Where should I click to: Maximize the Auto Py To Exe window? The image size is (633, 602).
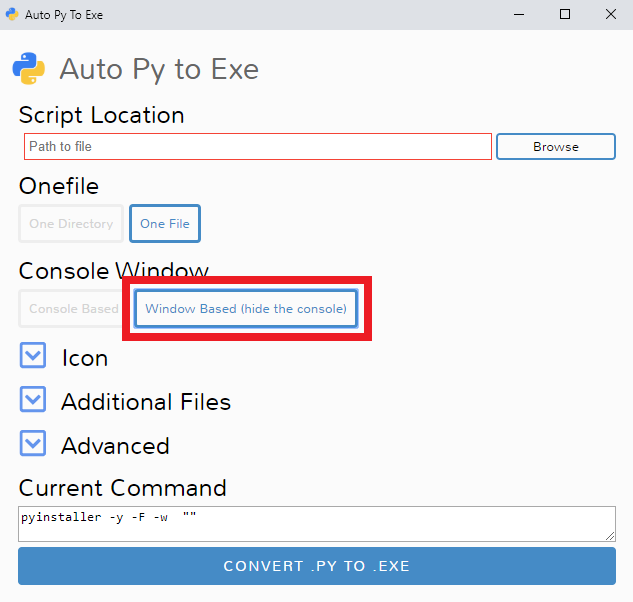click(565, 15)
